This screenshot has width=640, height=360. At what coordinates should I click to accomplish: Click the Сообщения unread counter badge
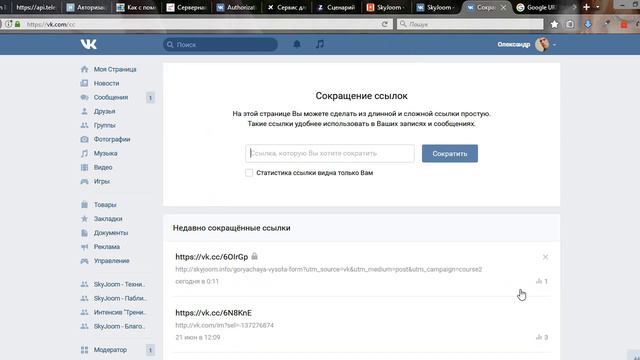tap(150, 98)
